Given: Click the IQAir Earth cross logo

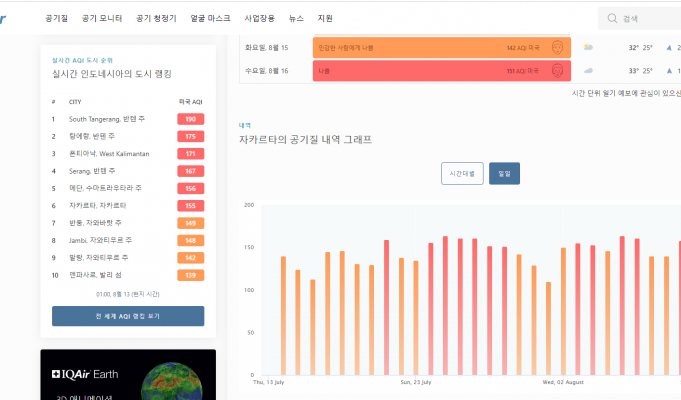Looking at the screenshot, I should [57, 374].
